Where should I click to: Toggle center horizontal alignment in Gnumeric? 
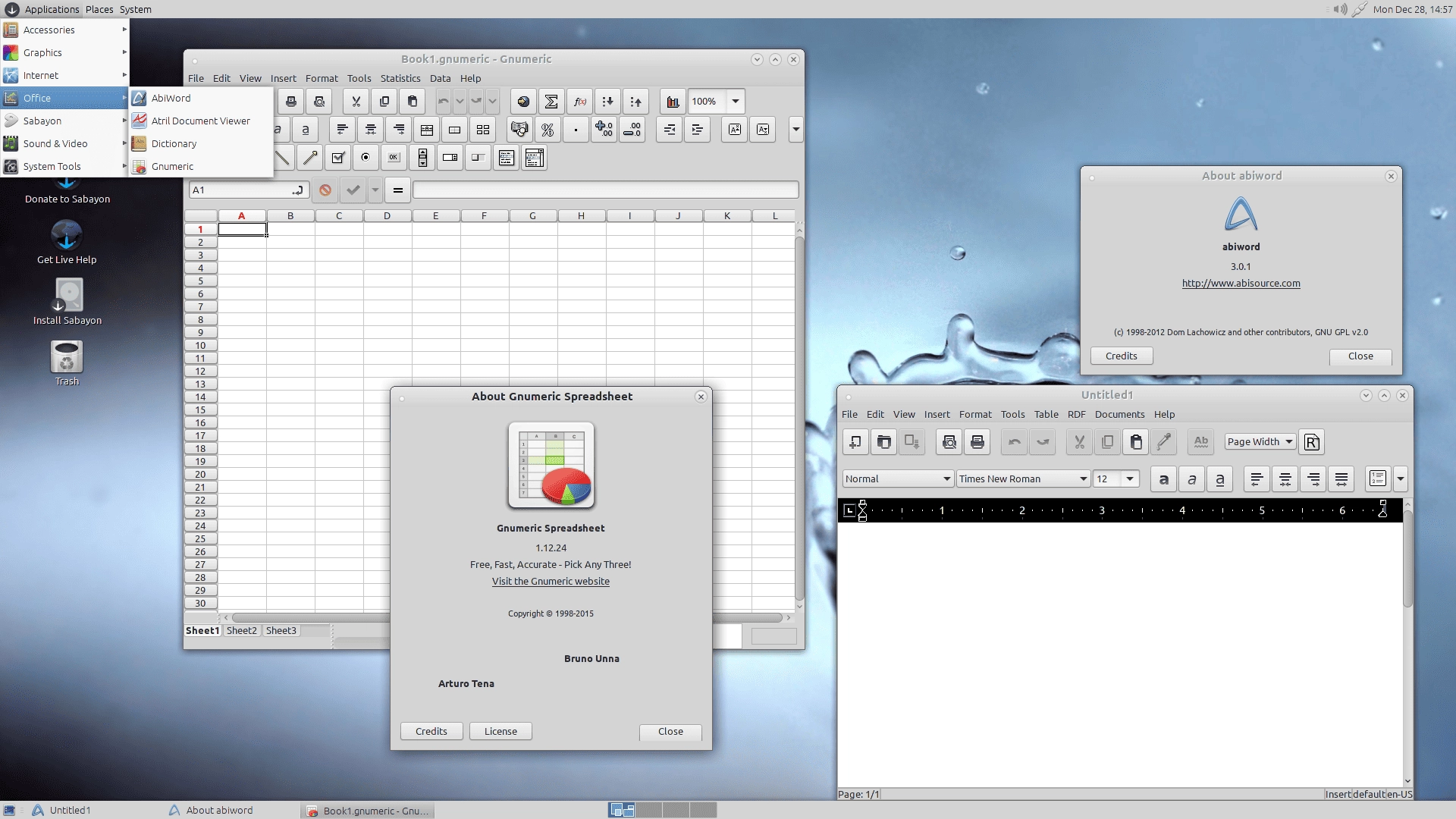pos(371,130)
